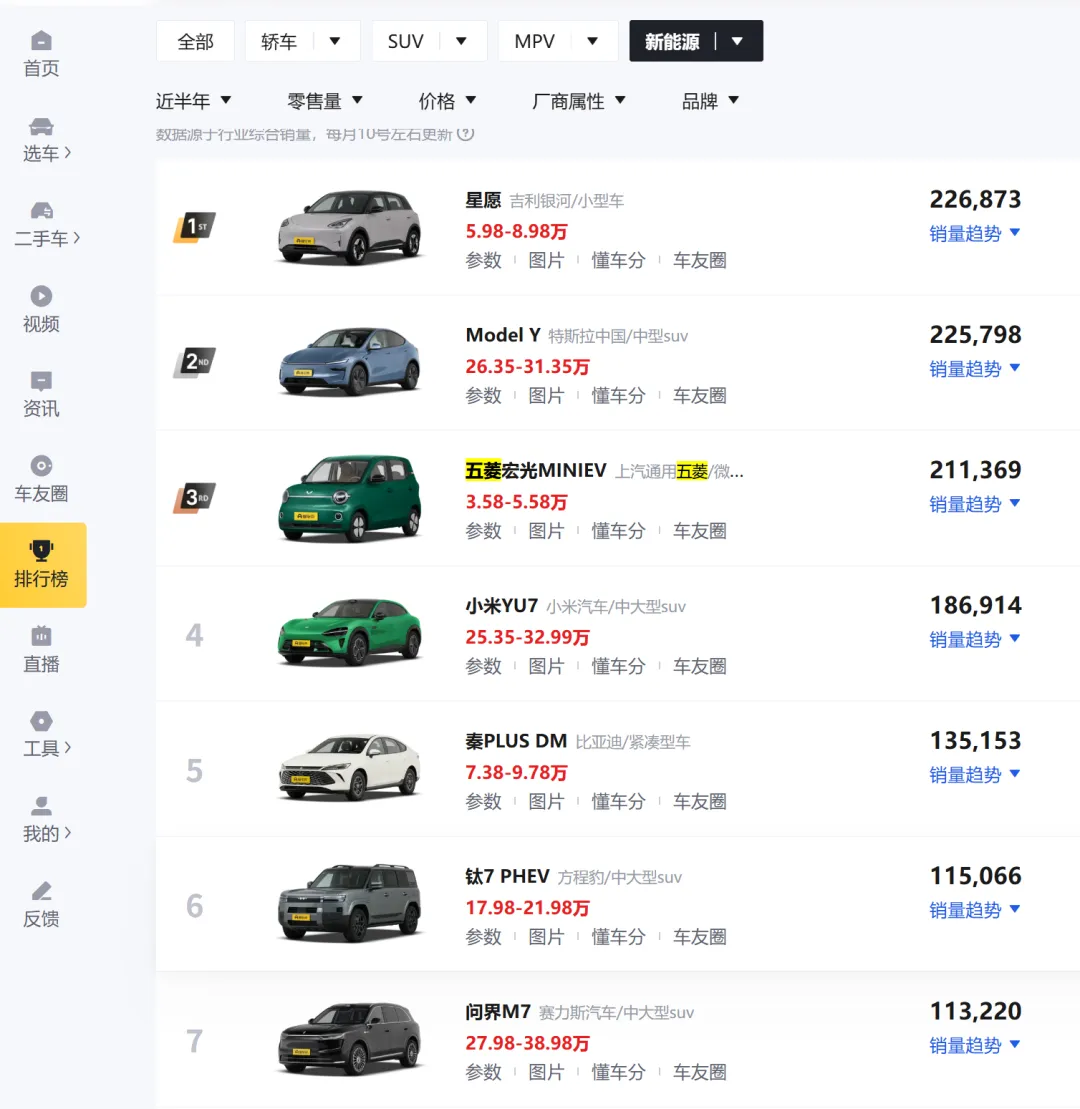This screenshot has height=1109, width=1080.
Task: Click the data source help question mark
Action: [x=465, y=133]
